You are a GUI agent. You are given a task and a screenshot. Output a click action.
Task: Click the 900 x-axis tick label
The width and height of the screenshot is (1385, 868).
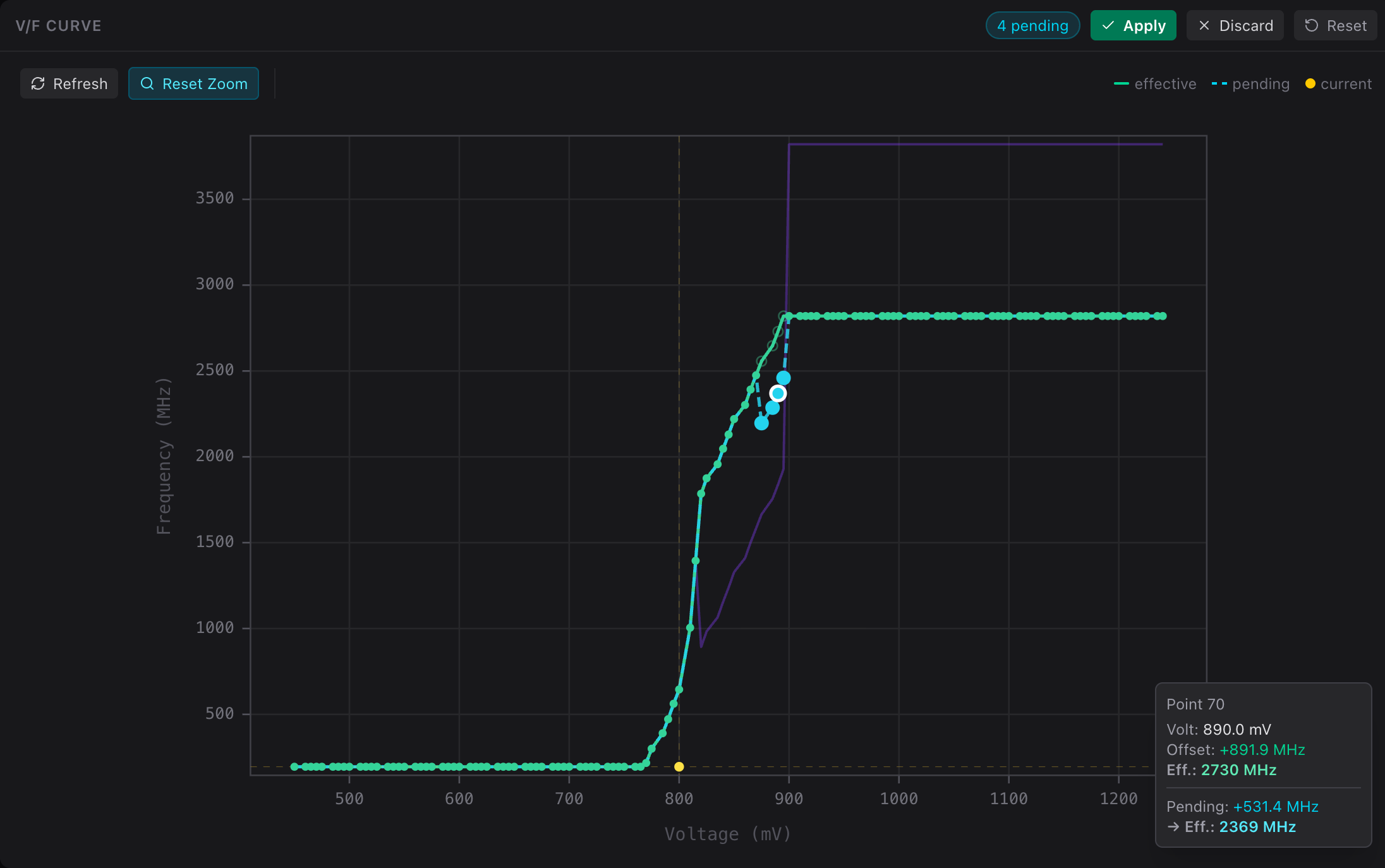coord(789,799)
